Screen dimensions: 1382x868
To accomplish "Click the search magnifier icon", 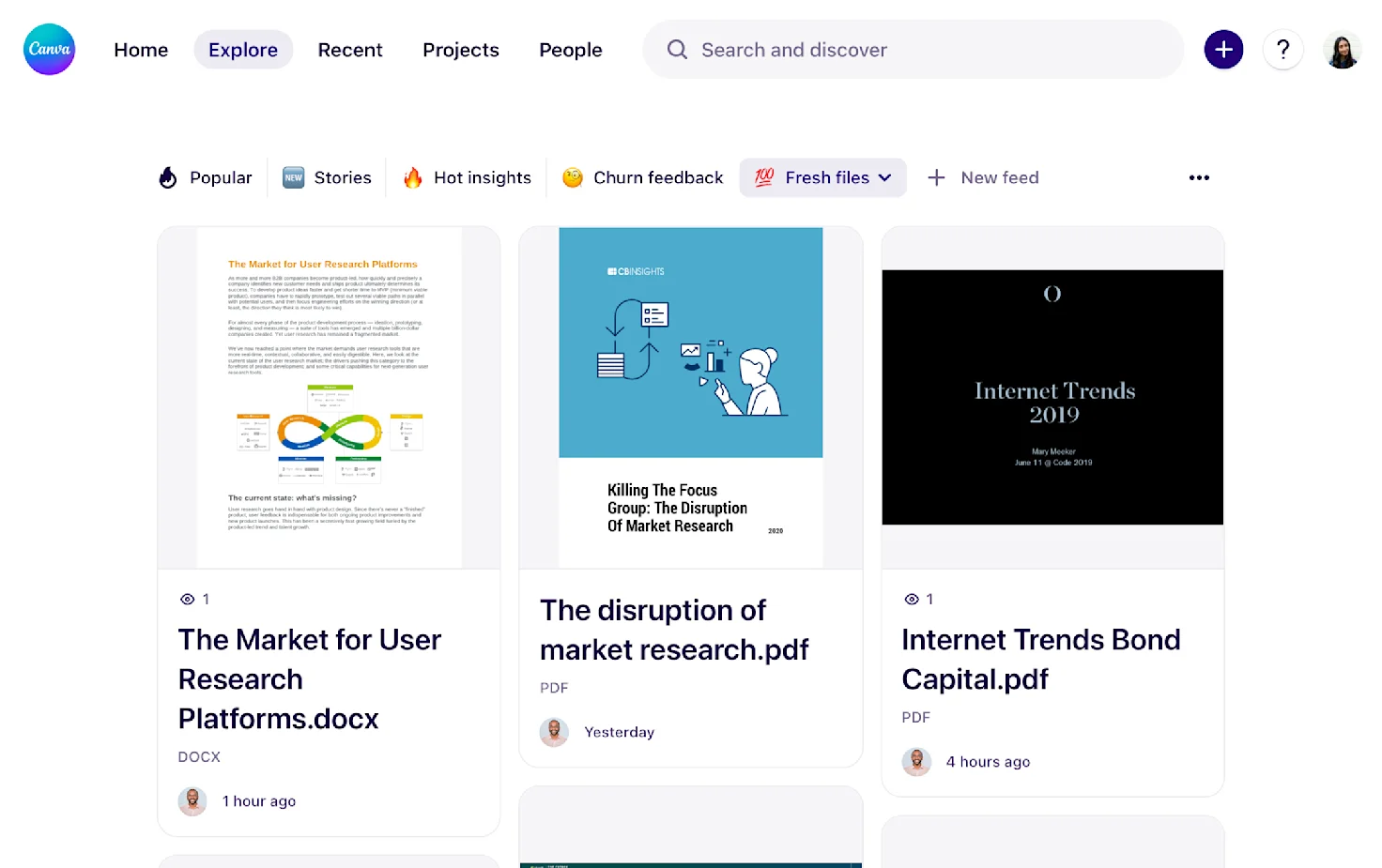I will (x=676, y=49).
